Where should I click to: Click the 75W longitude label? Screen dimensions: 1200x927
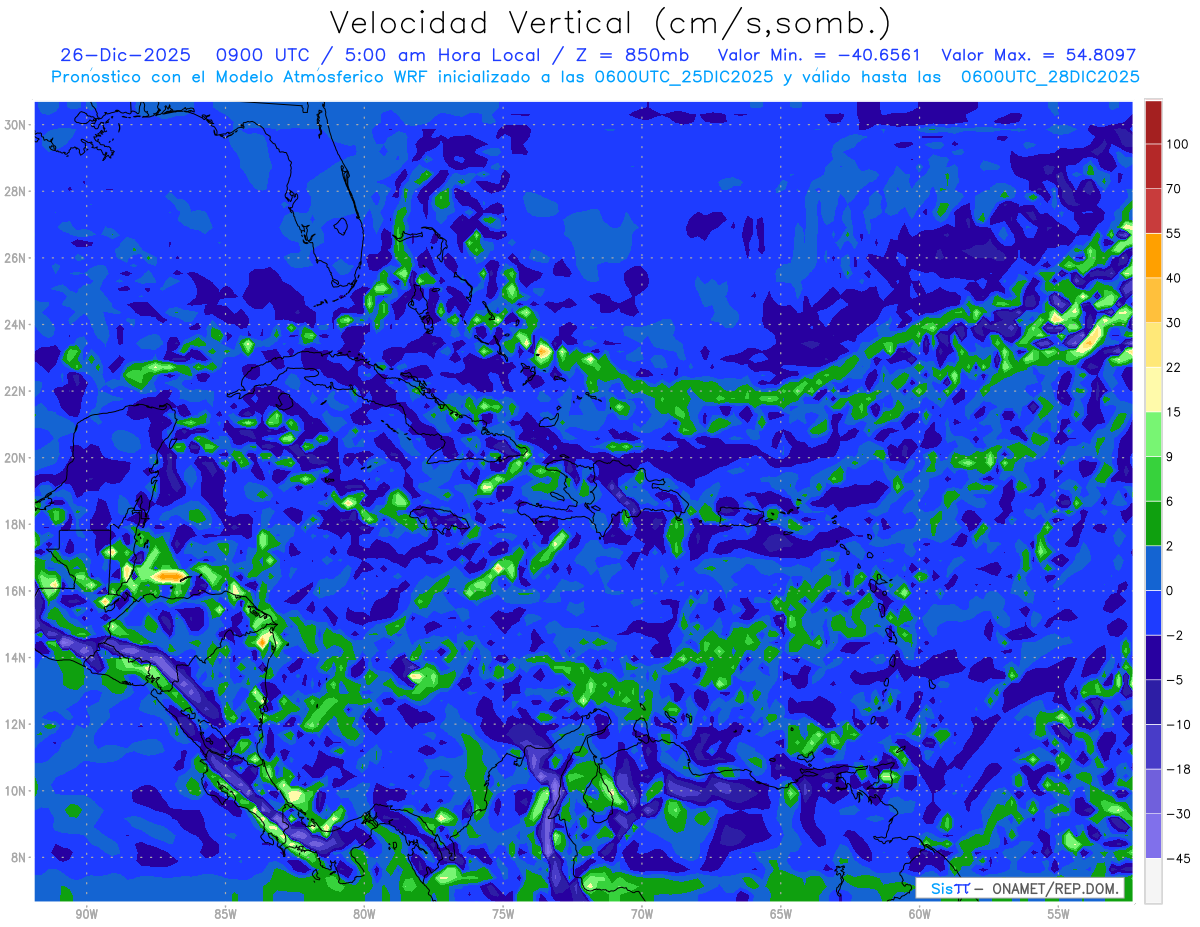click(x=503, y=915)
